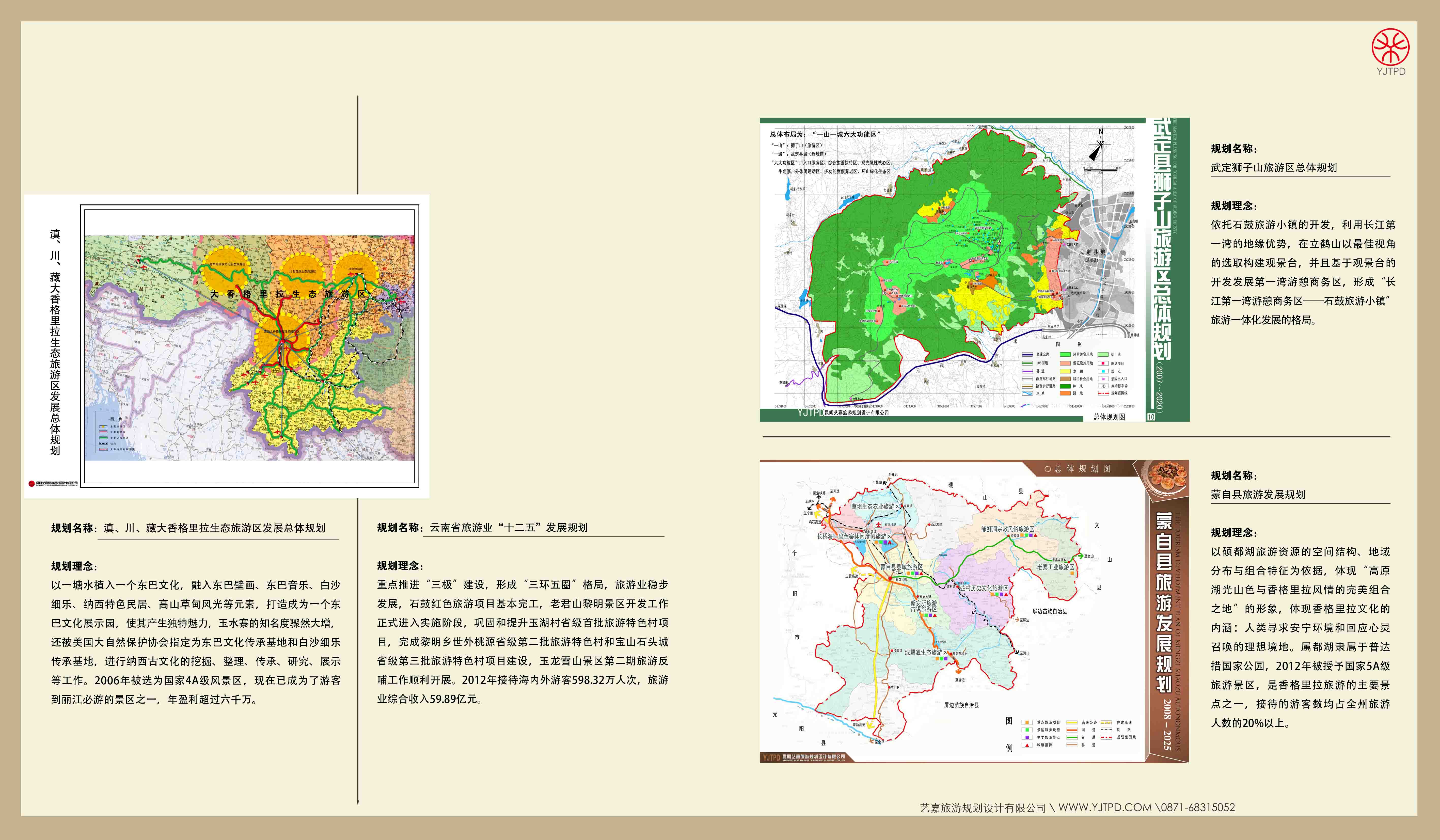The width and height of the screenshot is (1440, 840).
Task: Click the Mengzi map legend 图例 area
Action: [x=1070, y=734]
